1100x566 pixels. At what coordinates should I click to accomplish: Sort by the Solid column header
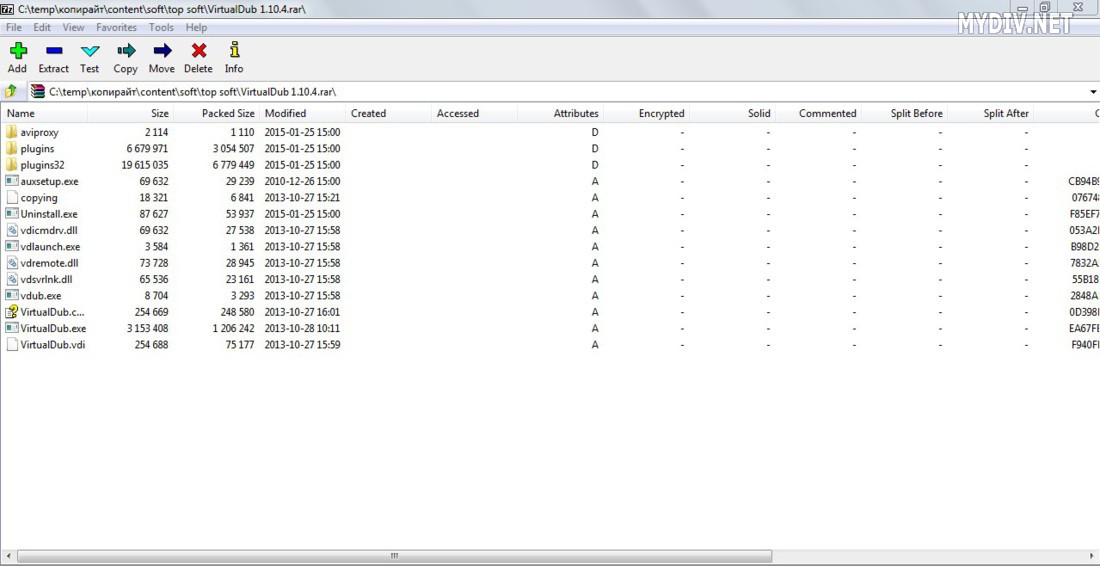click(732, 113)
